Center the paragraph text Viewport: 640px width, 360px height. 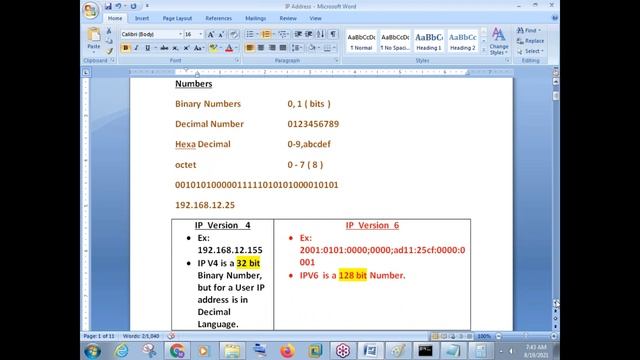(x=260, y=48)
